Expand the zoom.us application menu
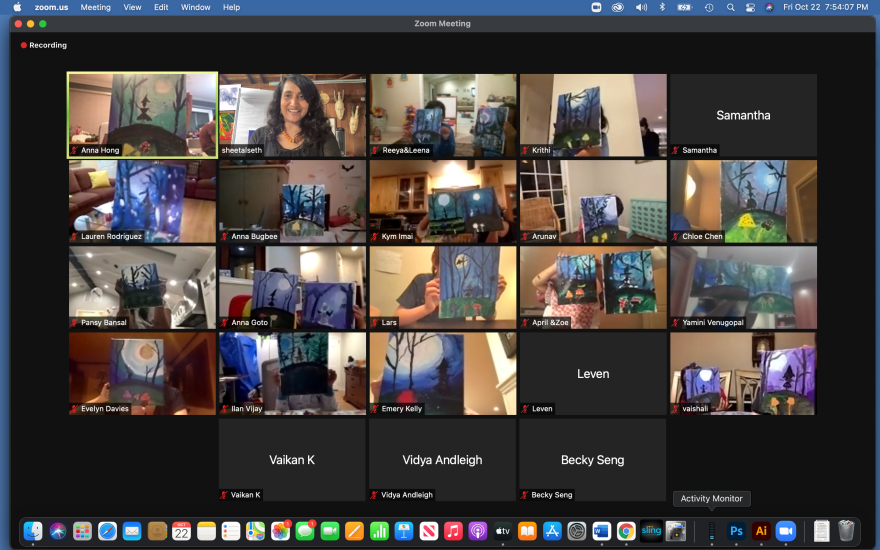Screen dimensions: 880x550 point(51,7)
